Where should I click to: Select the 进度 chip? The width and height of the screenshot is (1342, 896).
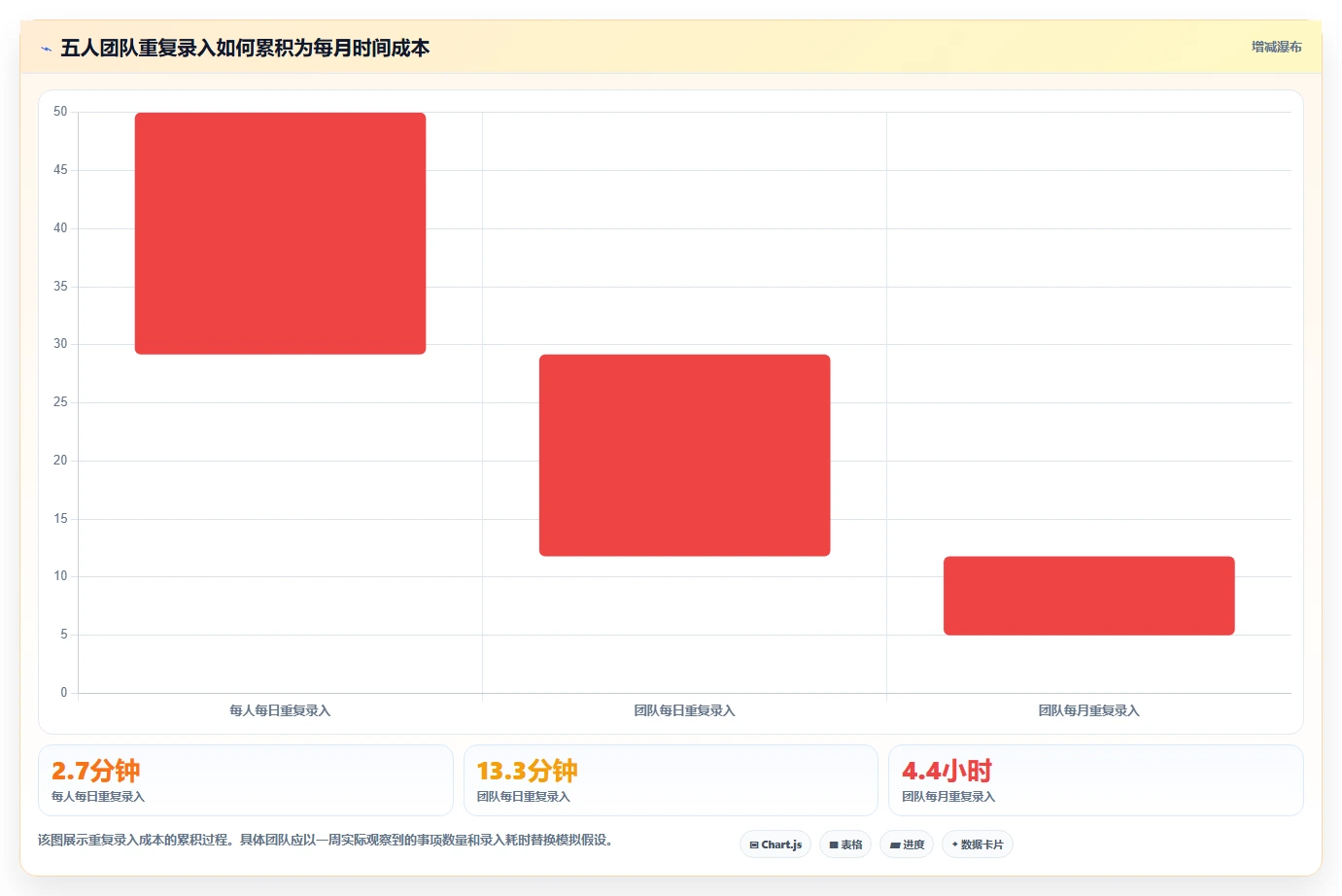[x=907, y=844]
